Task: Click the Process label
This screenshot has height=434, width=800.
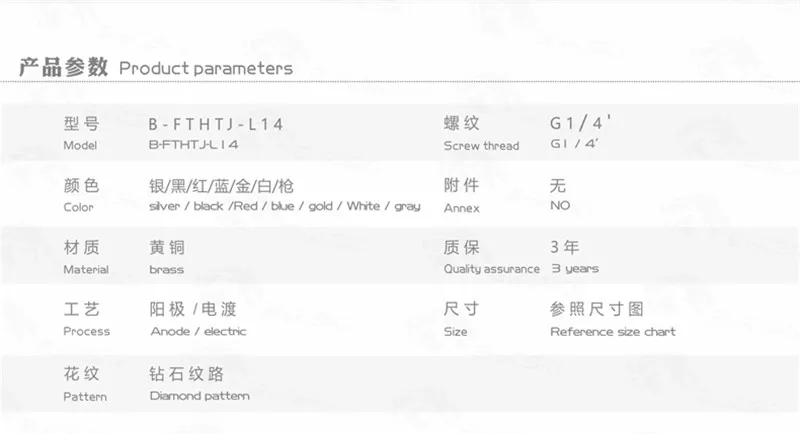Action: 86,331
